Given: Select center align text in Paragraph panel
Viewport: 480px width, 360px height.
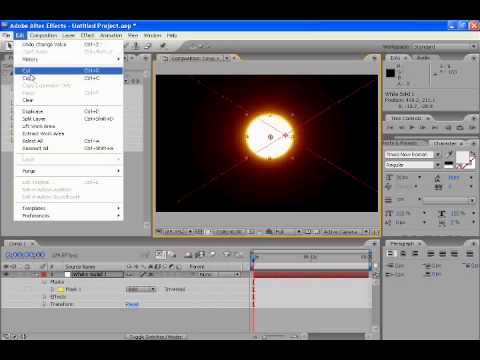Looking at the screenshot, I should (403, 254).
